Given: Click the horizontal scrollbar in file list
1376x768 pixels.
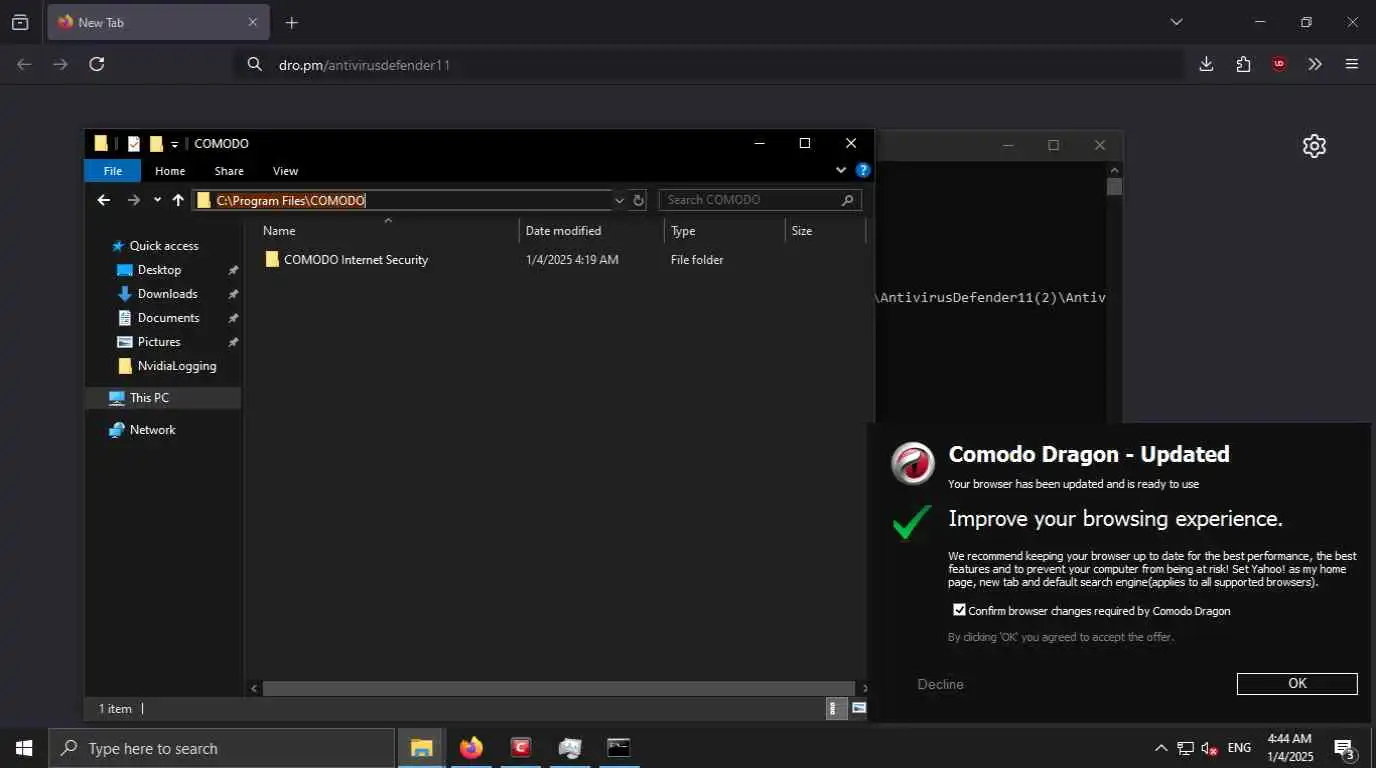Looking at the screenshot, I should (558, 688).
